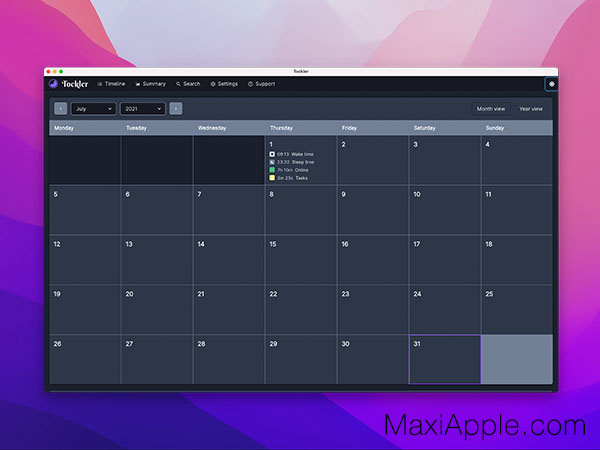Select day 28 cell

point(228,359)
